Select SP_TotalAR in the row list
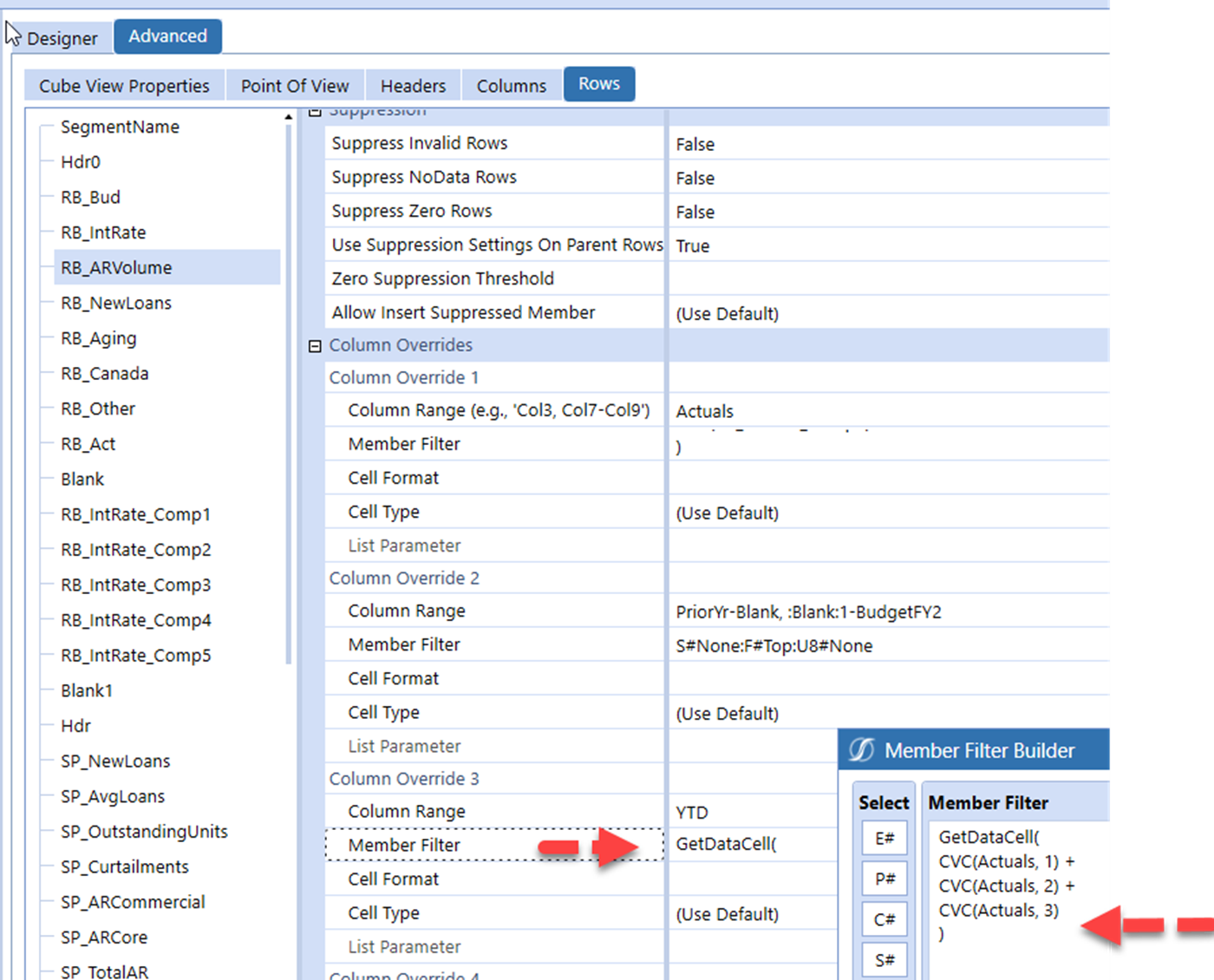 coord(105,971)
